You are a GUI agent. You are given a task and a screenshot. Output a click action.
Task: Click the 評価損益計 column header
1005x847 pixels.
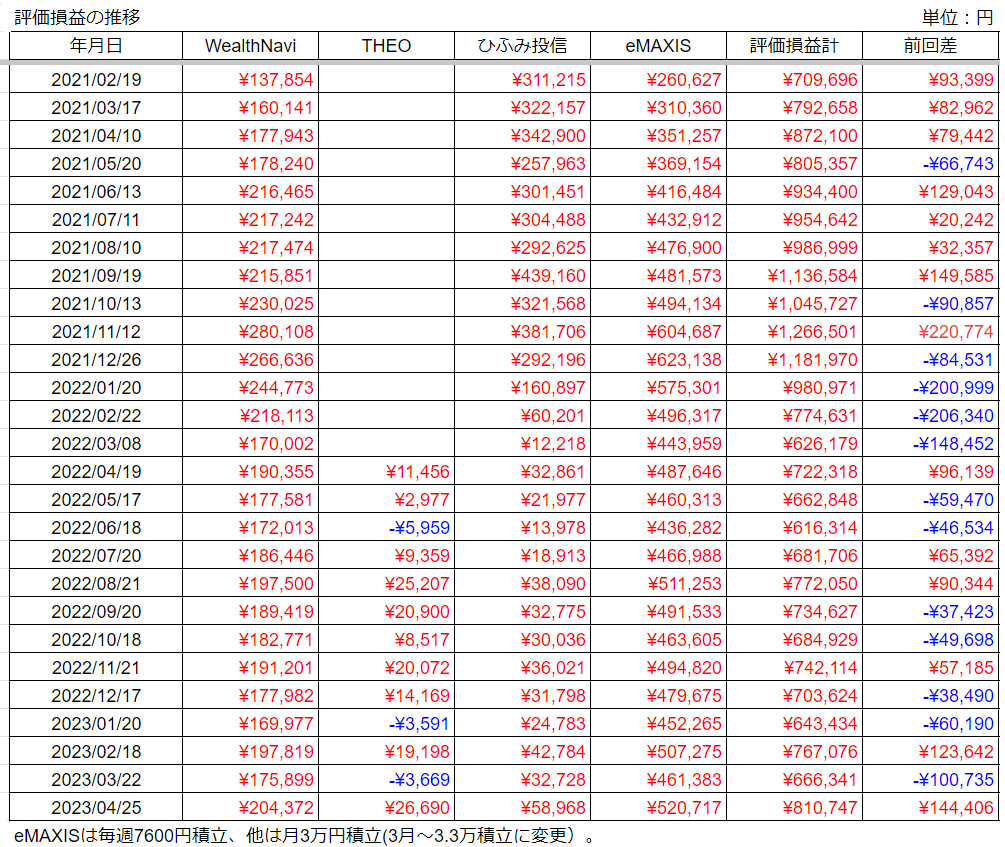click(x=793, y=46)
